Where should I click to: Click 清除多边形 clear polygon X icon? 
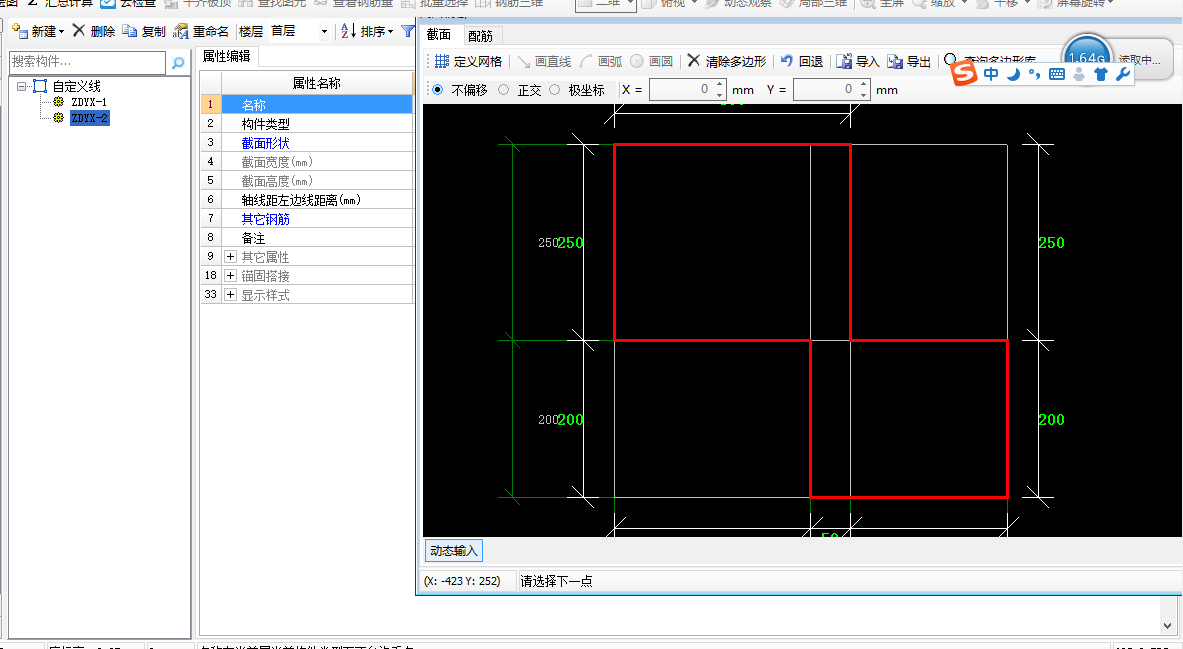coord(693,60)
